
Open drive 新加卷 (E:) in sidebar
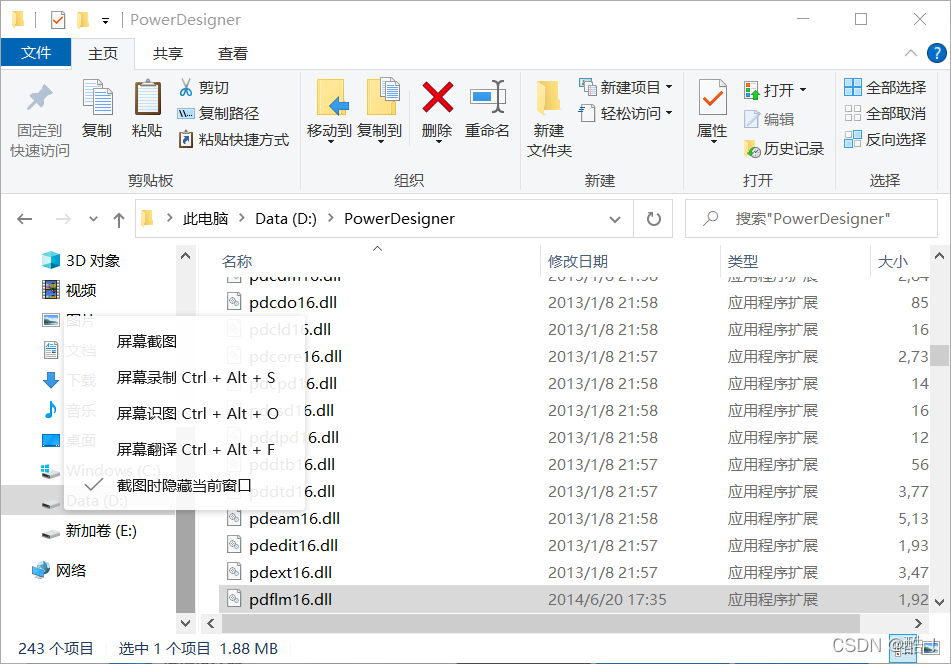[x=89, y=531]
